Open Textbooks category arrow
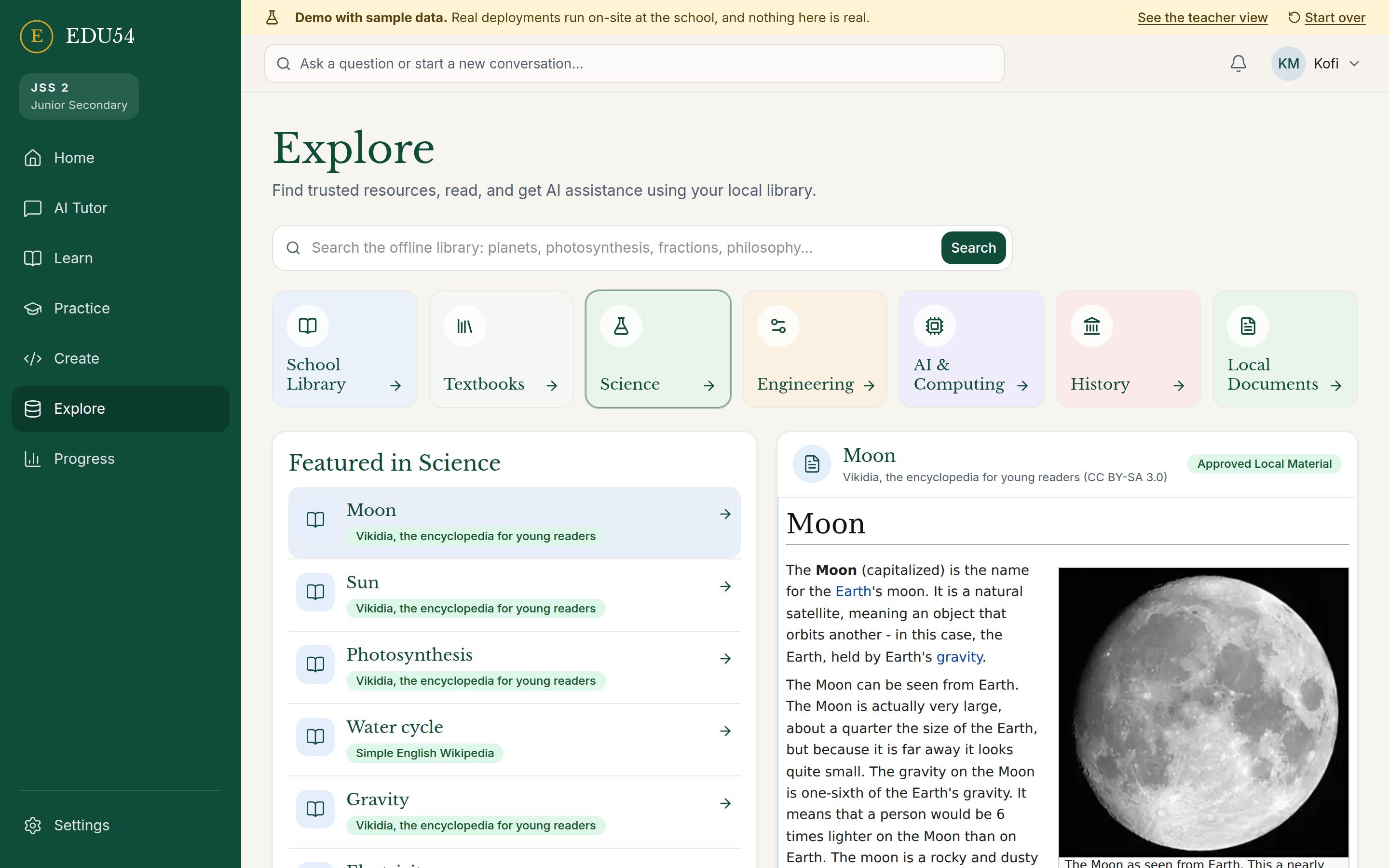The image size is (1389, 868). [x=552, y=386]
